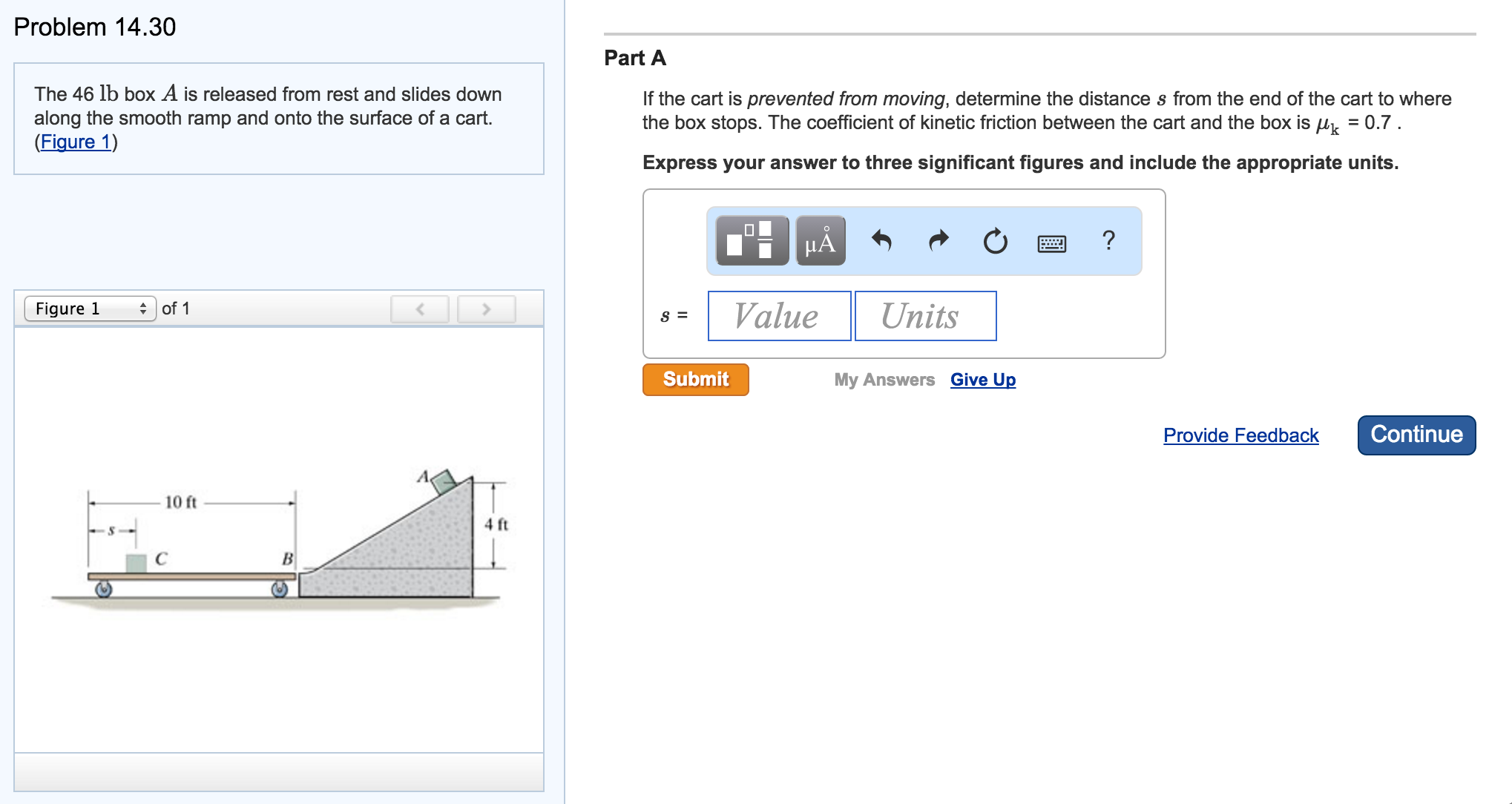Image resolution: width=1512 pixels, height=804 pixels.
Task: Go to the previous figure arrow
Action: (x=420, y=309)
